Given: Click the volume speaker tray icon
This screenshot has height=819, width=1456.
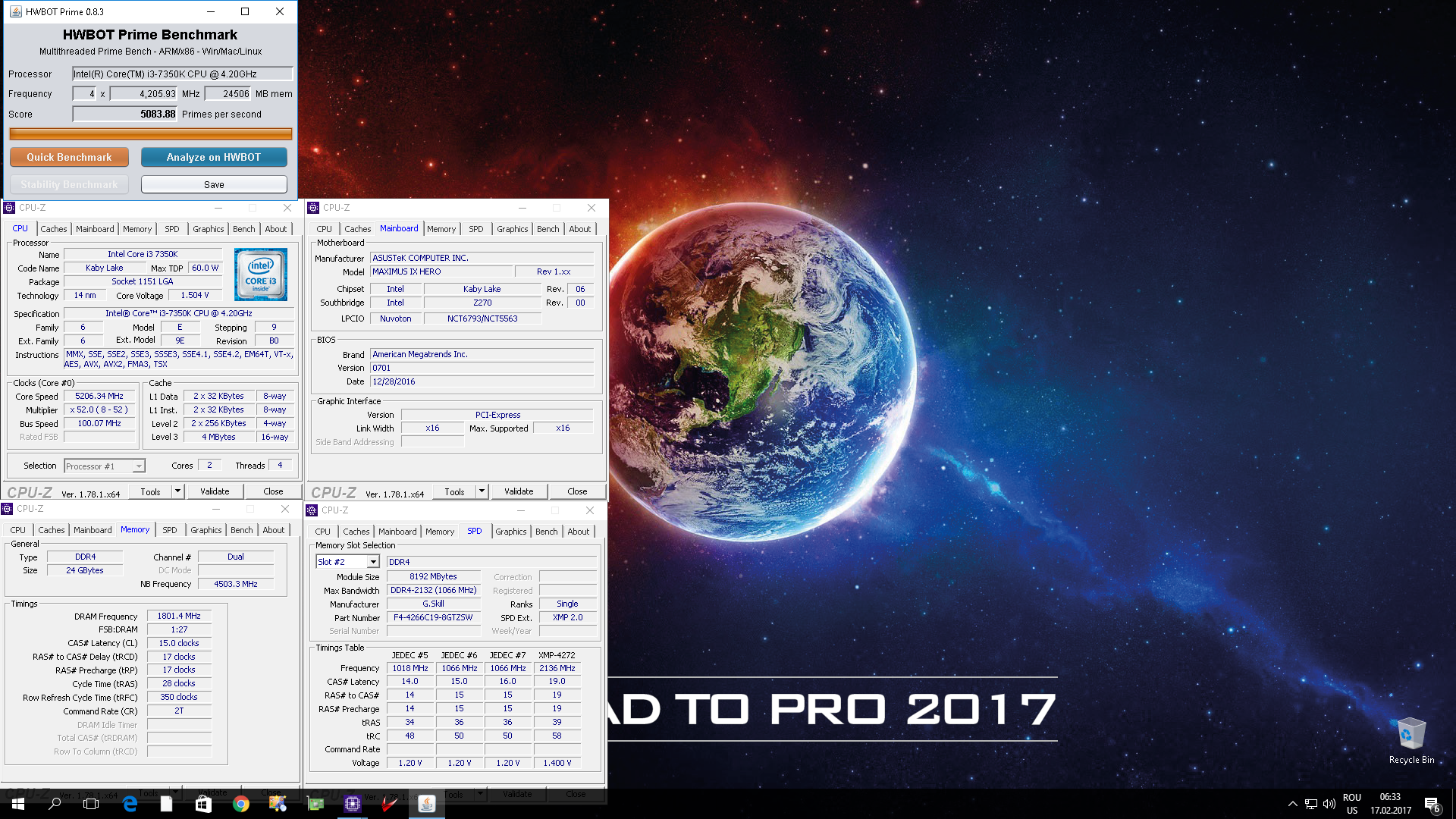Looking at the screenshot, I should click(x=1329, y=804).
